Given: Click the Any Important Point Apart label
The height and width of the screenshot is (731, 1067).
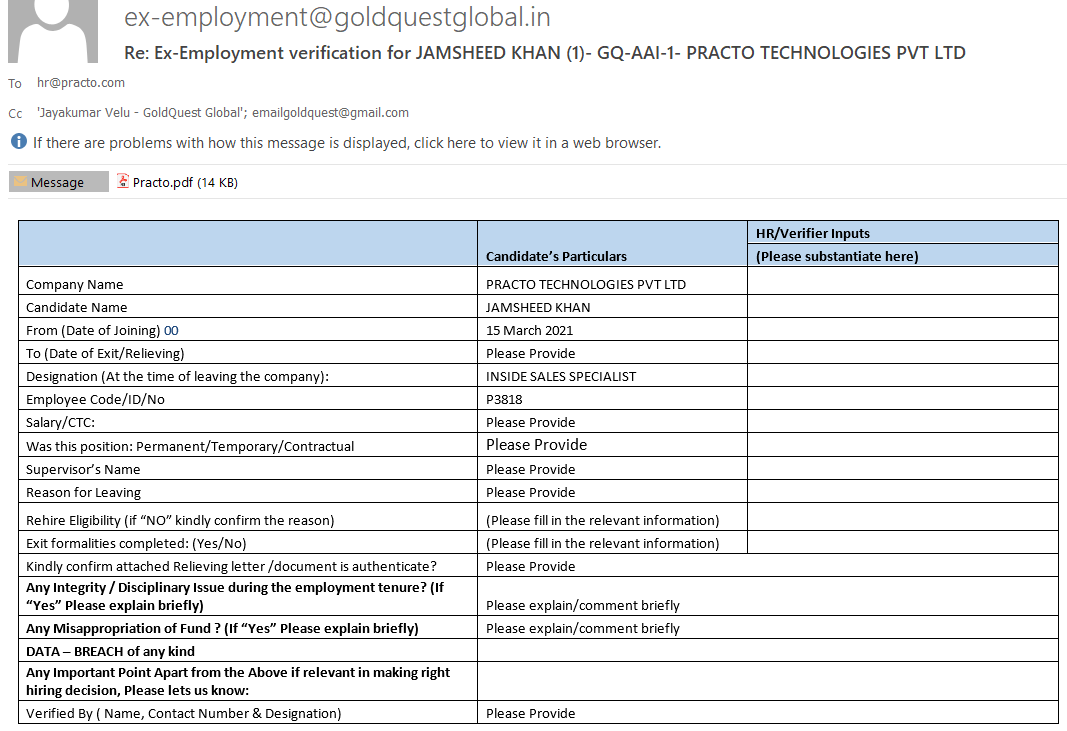Looking at the screenshot, I should (237, 681).
